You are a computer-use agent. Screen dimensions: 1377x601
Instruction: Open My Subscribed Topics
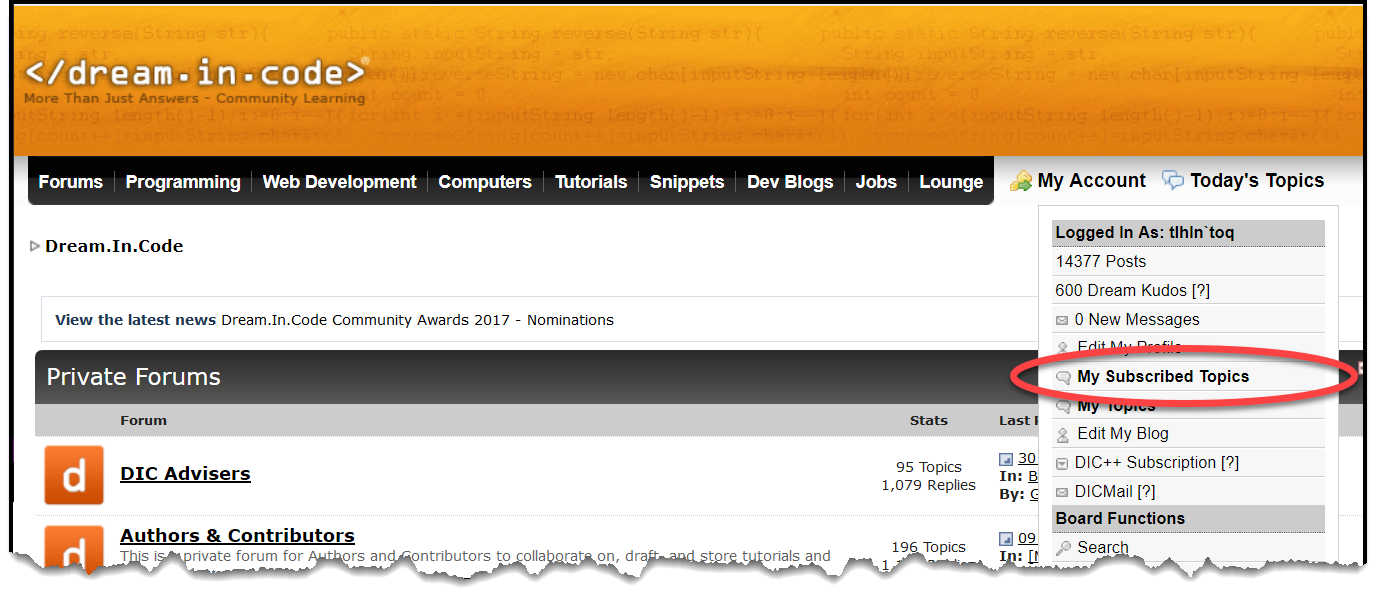tap(1163, 377)
